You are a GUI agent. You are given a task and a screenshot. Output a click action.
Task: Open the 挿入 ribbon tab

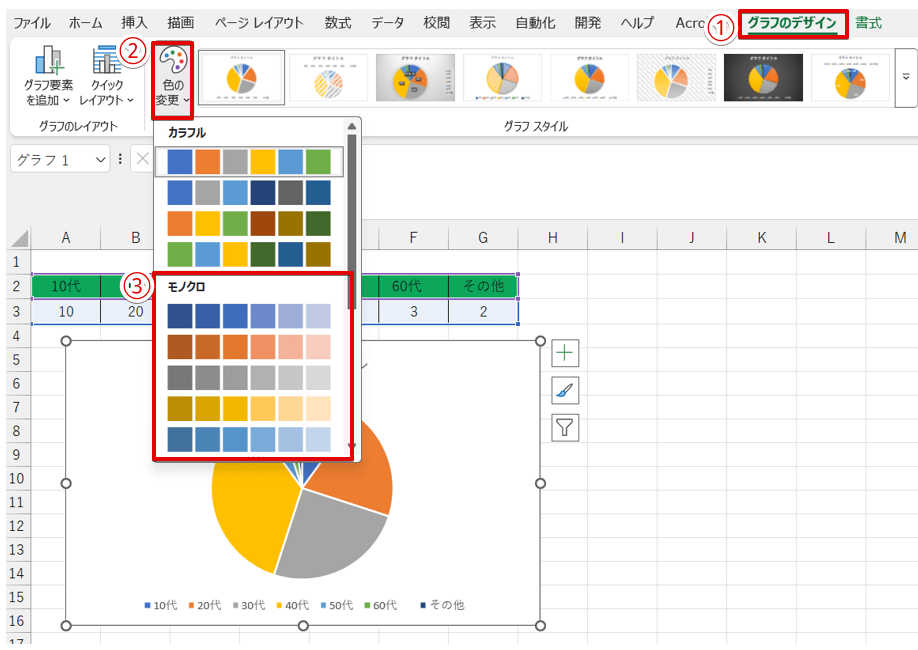click(134, 23)
